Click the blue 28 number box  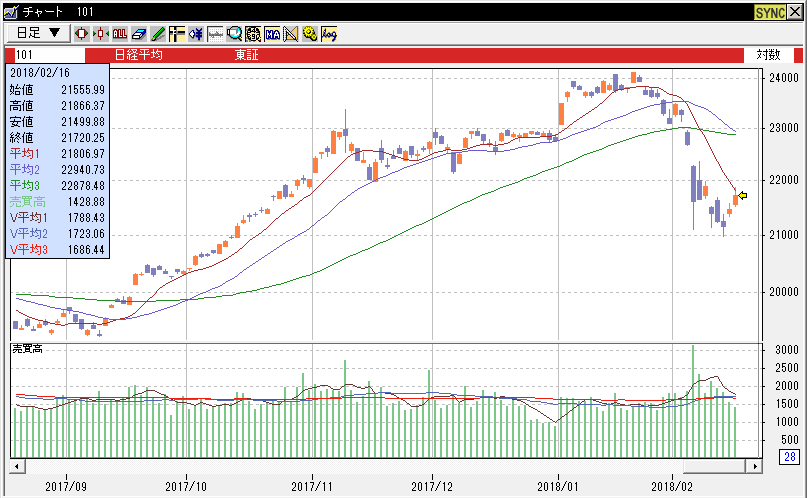[790, 456]
